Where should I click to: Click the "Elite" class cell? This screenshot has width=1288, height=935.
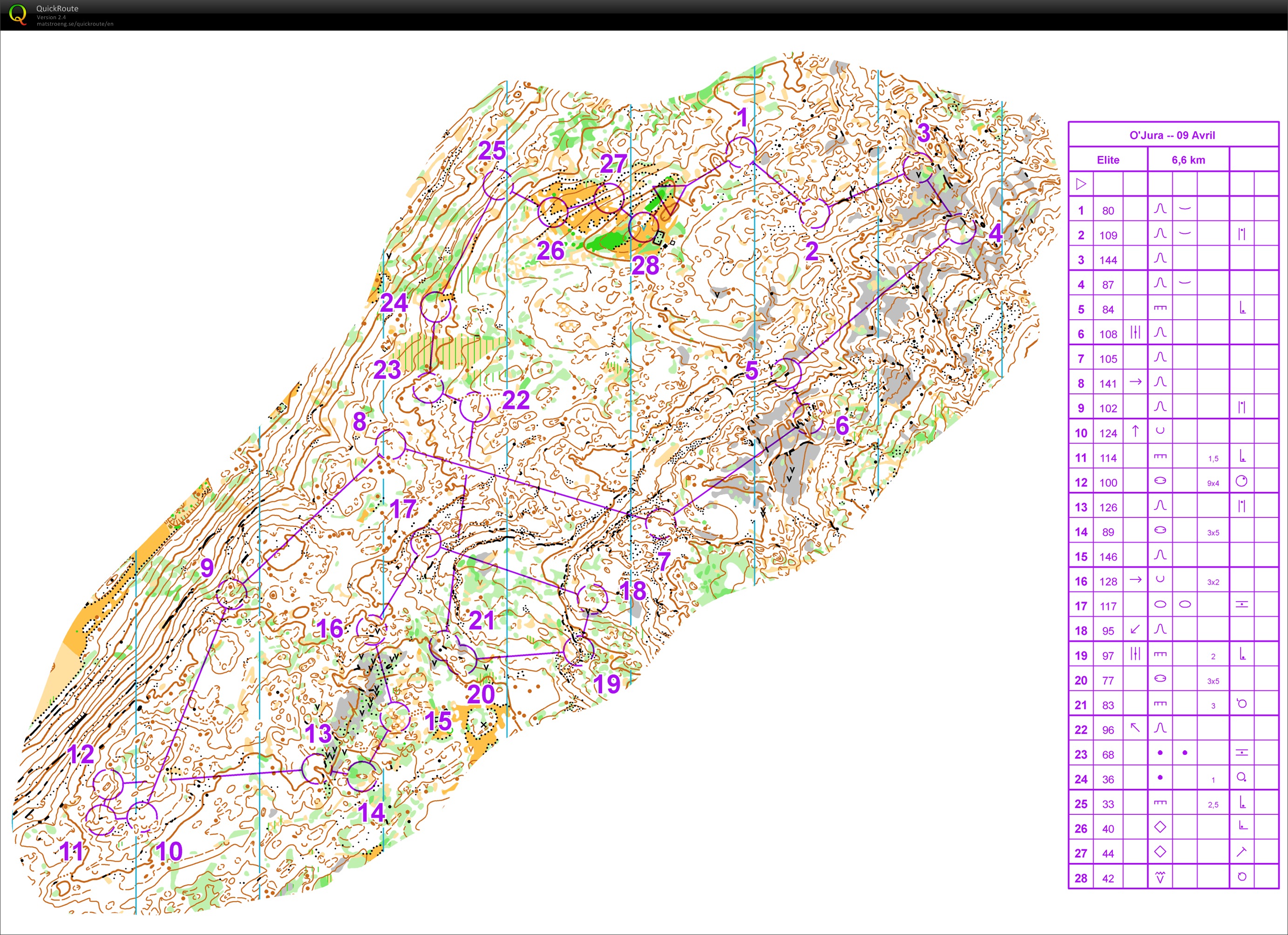point(1108,160)
